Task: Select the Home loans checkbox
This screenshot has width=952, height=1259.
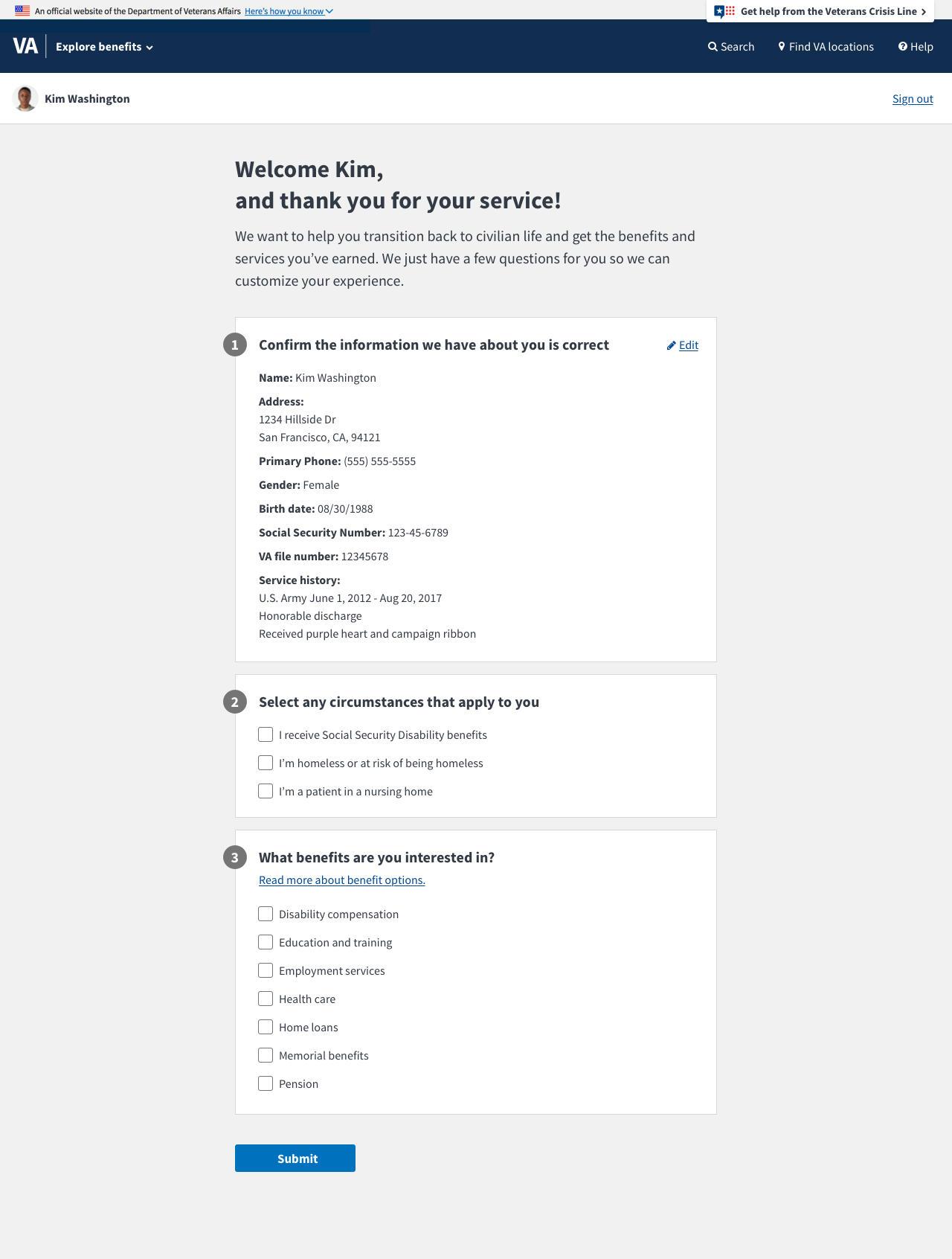Action: click(266, 1027)
